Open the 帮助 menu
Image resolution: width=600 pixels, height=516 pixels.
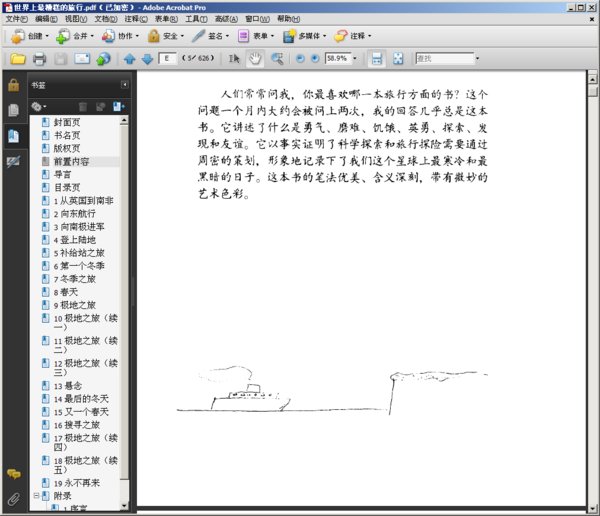(x=288, y=19)
